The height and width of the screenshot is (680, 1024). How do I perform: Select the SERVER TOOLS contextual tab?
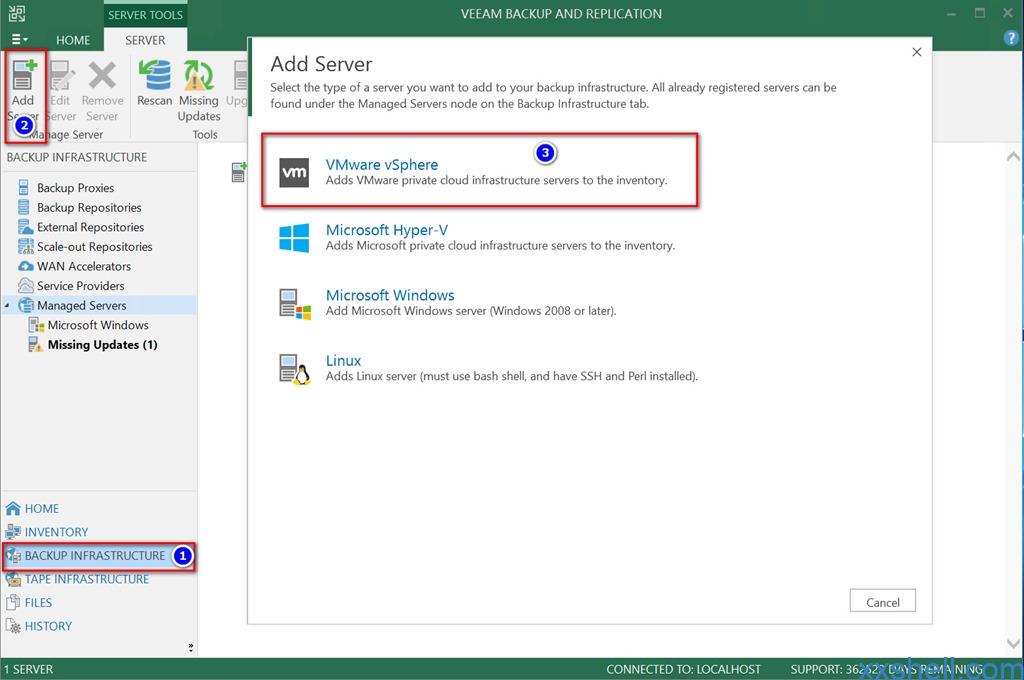145,14
